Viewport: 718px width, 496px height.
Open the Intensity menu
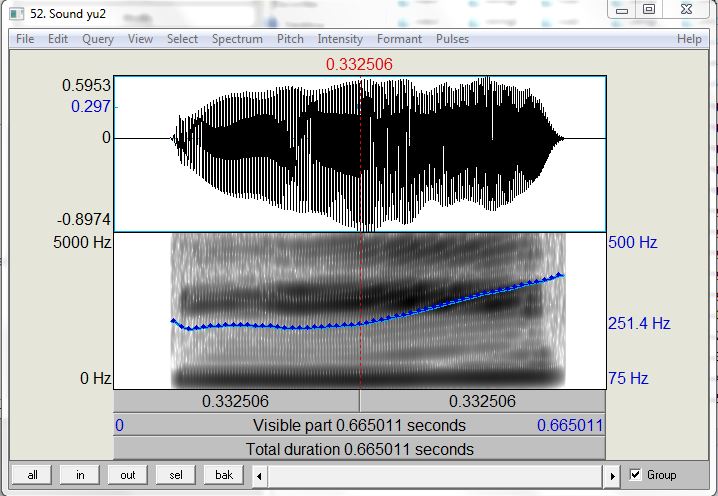tap(340, 39)
